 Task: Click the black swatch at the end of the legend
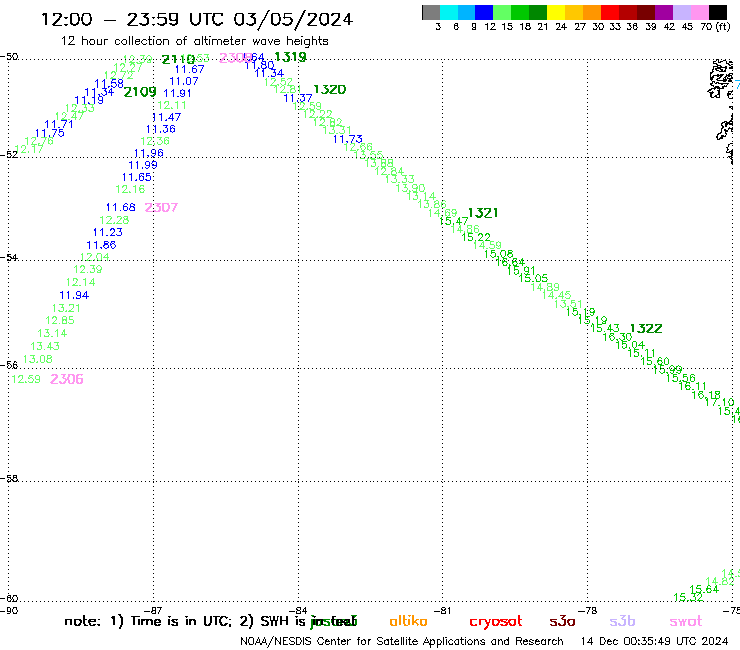coord(718,12)
